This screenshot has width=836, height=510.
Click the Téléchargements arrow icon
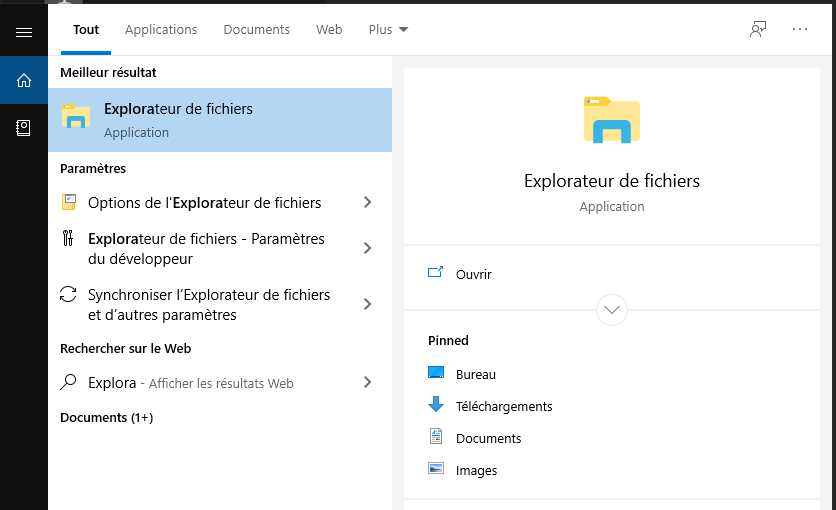point(436,406)
